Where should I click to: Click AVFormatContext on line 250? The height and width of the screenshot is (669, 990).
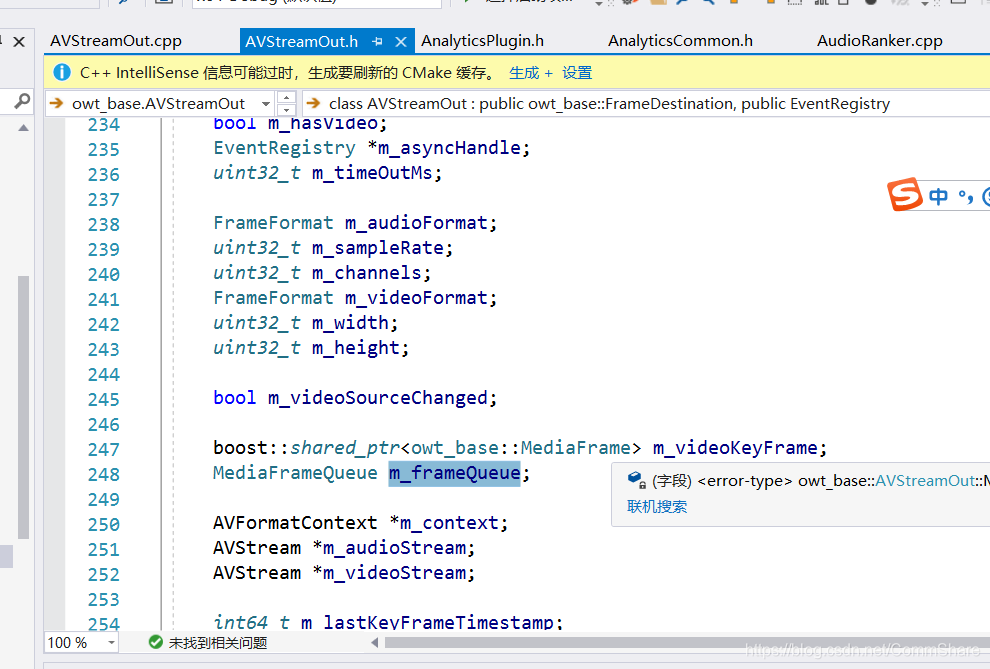[295, 523]
